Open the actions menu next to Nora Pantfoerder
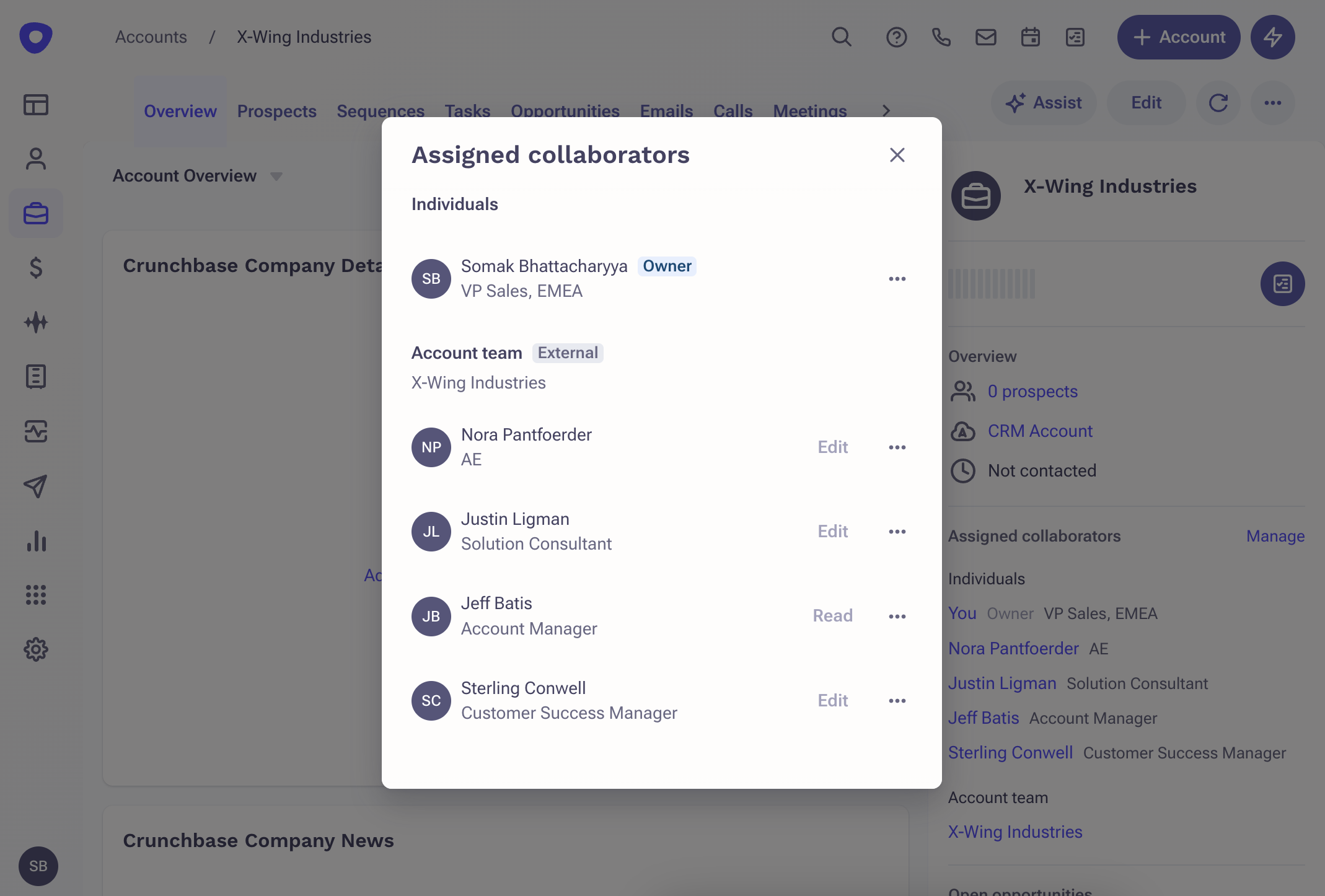This screenshot has height=896, width=1325. pos(897,447)
